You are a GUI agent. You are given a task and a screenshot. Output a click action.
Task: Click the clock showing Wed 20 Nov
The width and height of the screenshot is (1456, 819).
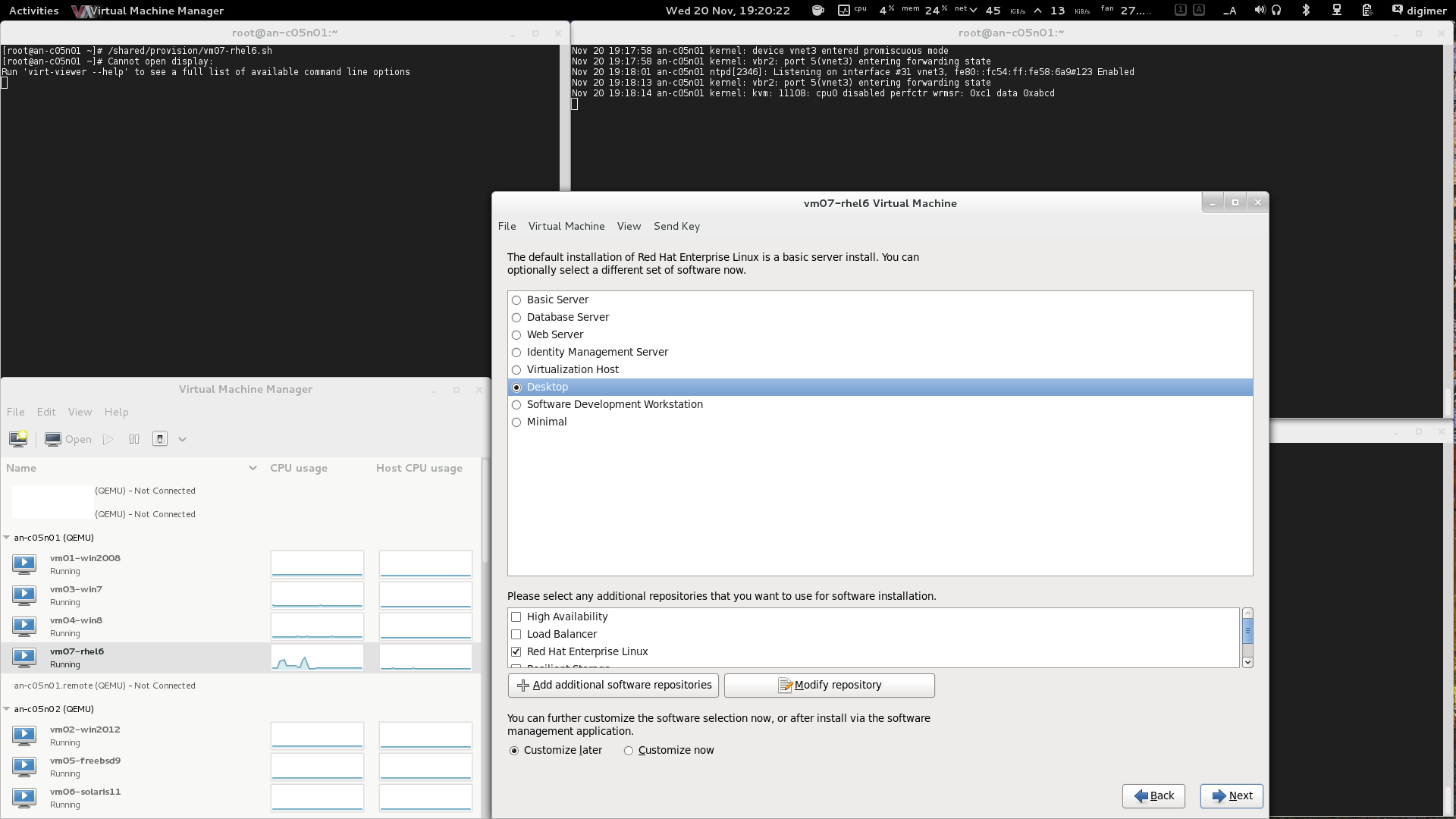(x=727, y=11)
